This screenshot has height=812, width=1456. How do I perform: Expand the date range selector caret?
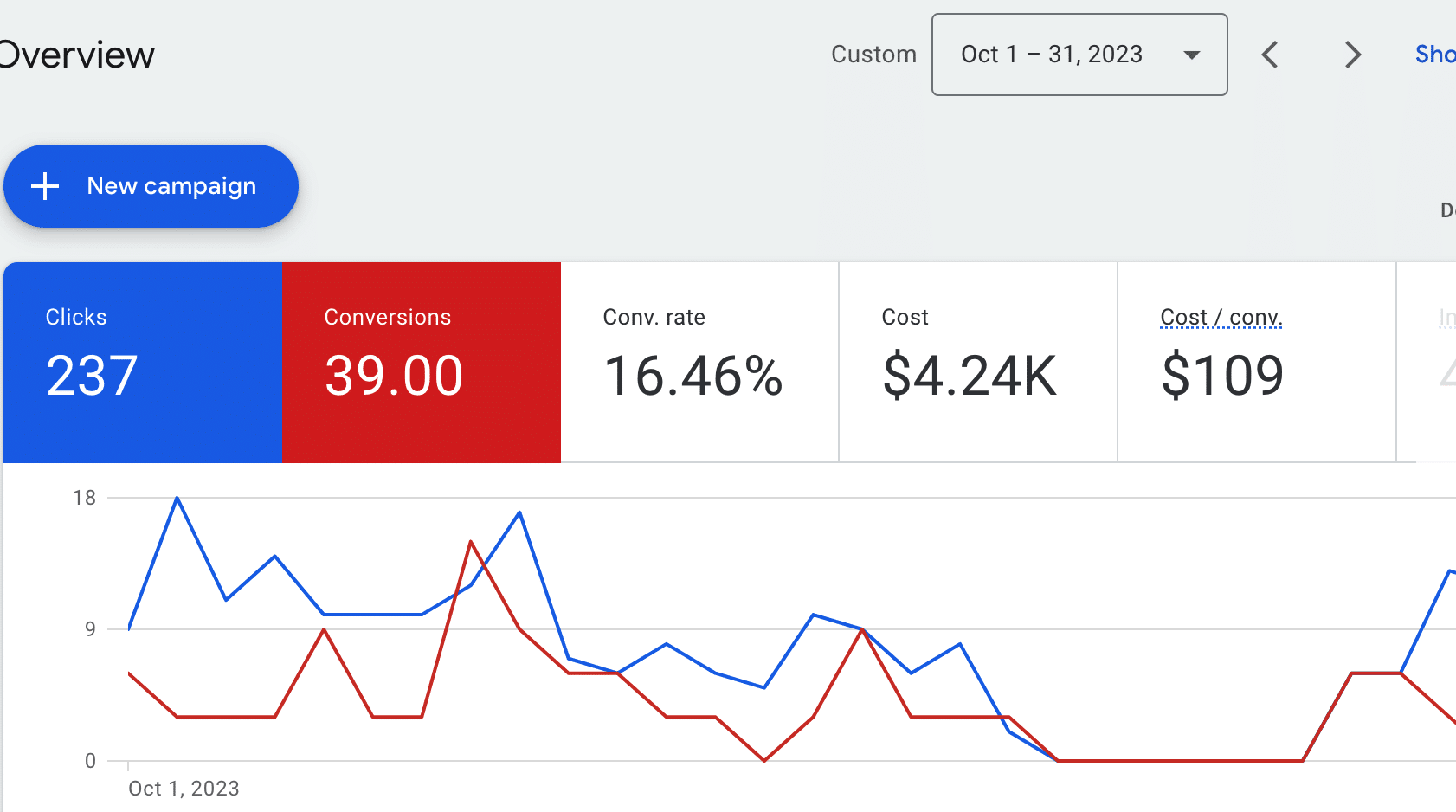pos(1192,55)
